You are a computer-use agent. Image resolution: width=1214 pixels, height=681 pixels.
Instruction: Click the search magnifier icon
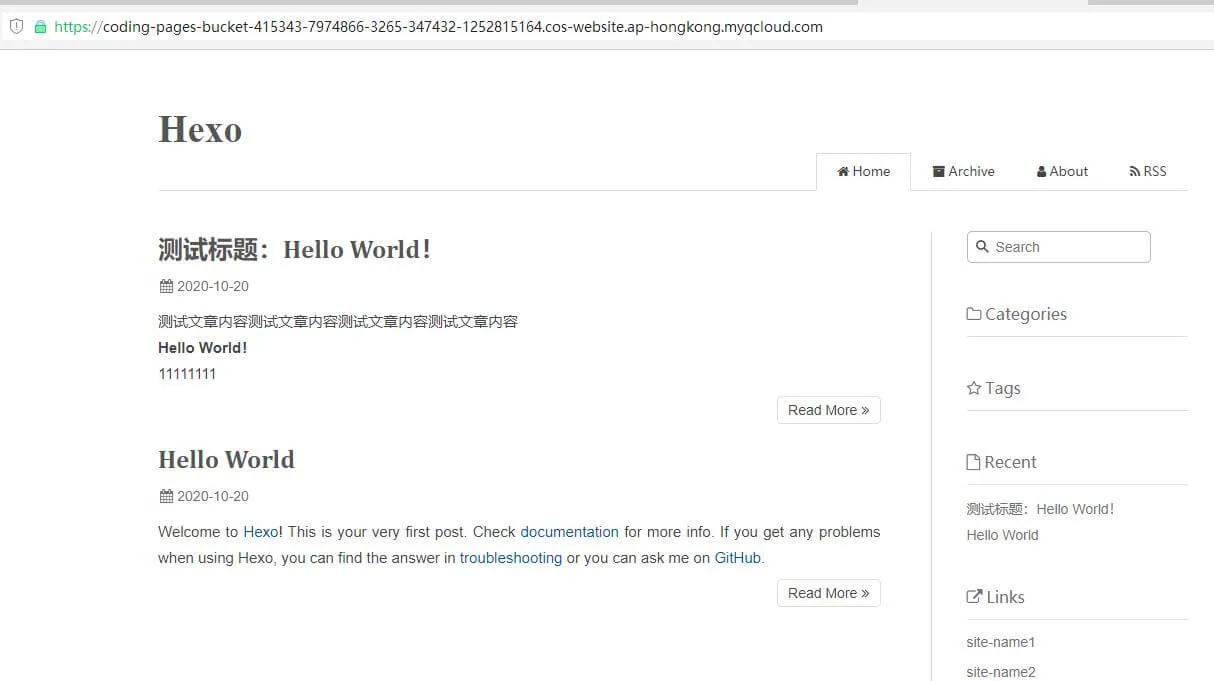tap(982, 247)
